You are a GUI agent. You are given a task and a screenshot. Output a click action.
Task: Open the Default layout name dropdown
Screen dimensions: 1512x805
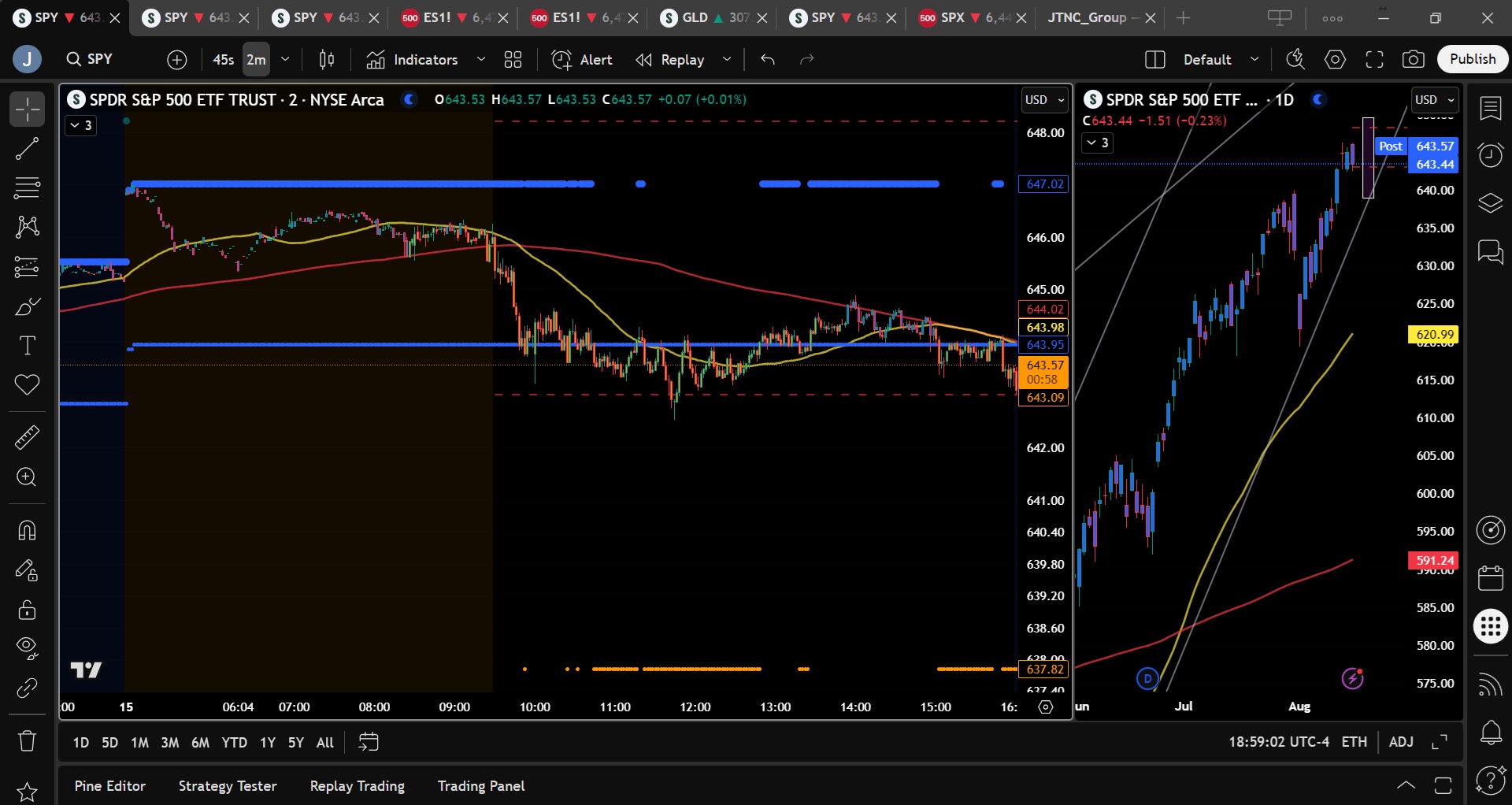click(x=1221, y=60)
